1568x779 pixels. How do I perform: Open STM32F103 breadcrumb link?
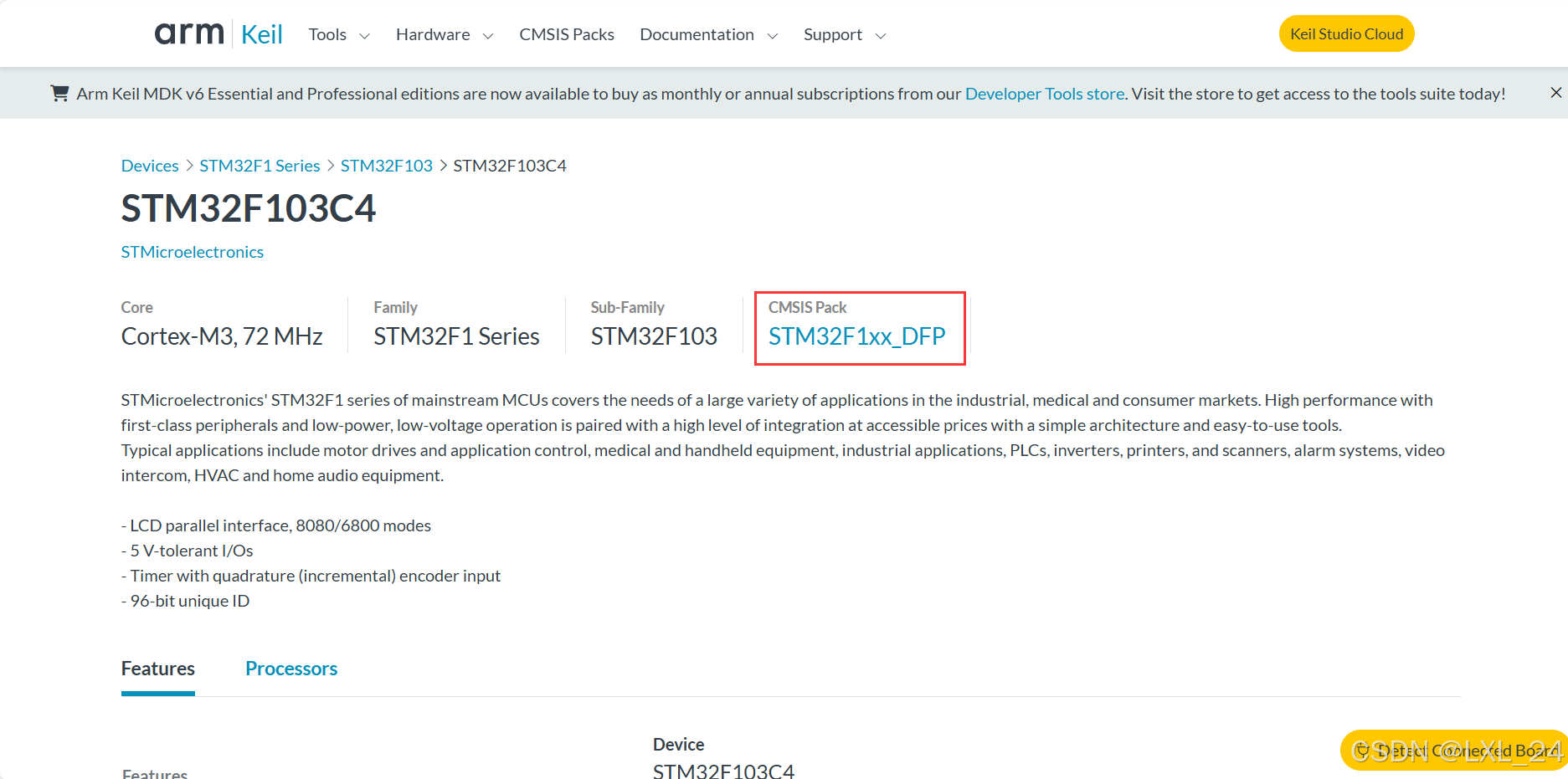point(387,166)
